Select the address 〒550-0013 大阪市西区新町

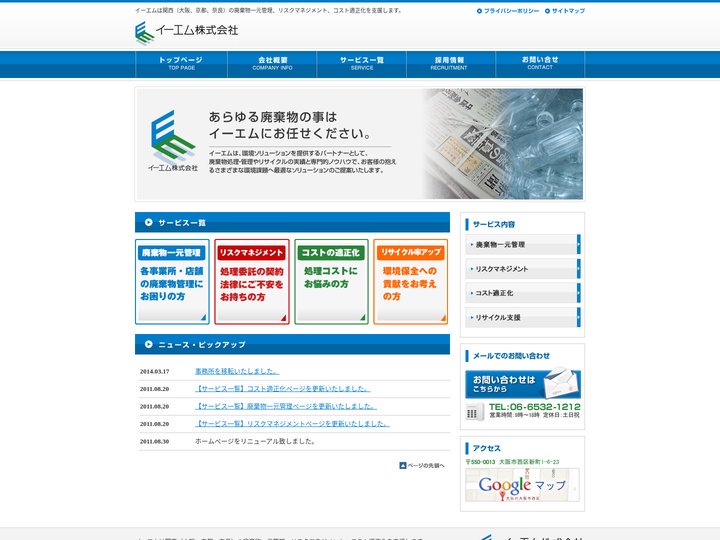(512, 462)
